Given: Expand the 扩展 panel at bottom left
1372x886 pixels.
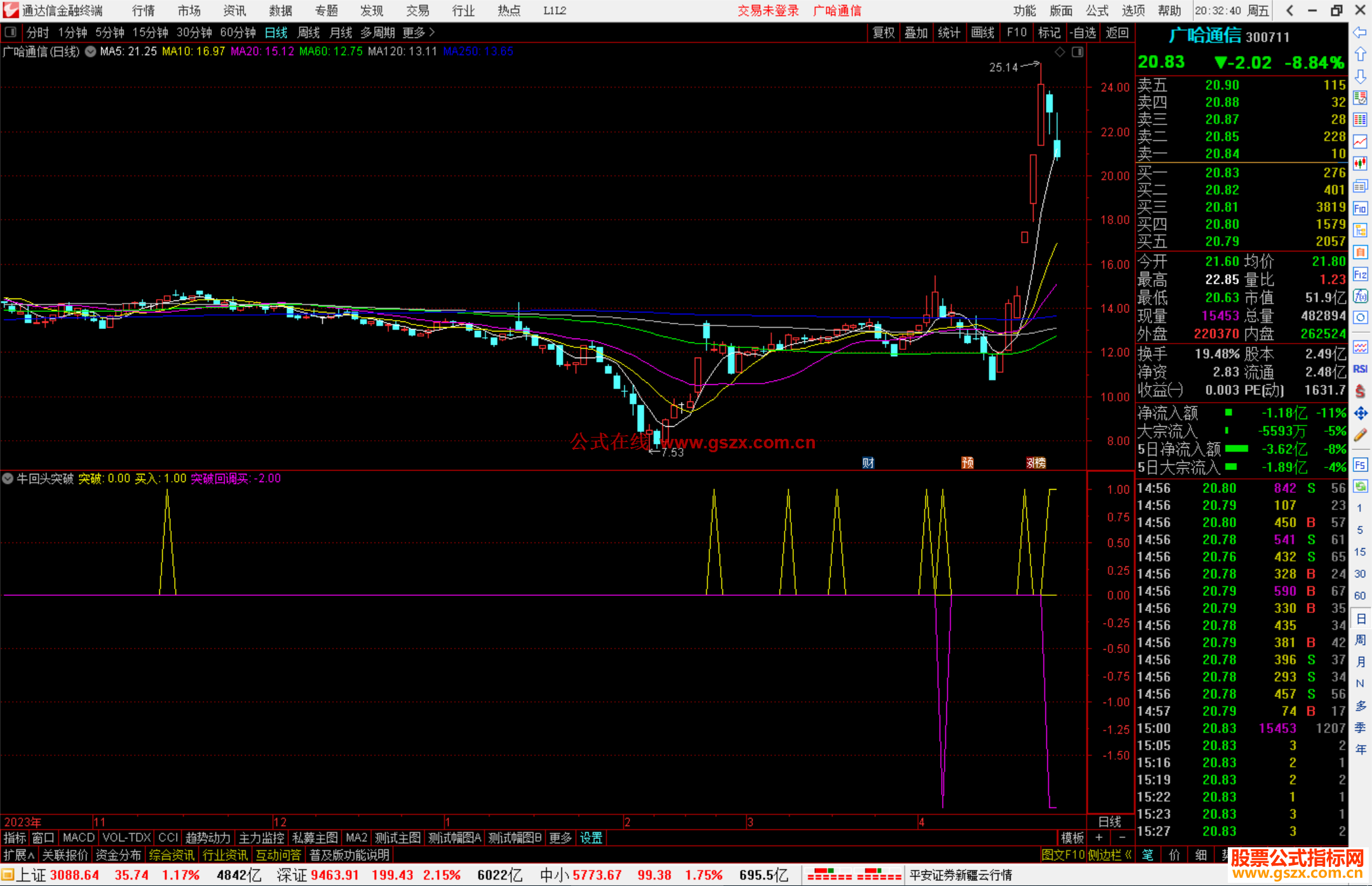Looking at the screenshot, I should tap(18, 855).
